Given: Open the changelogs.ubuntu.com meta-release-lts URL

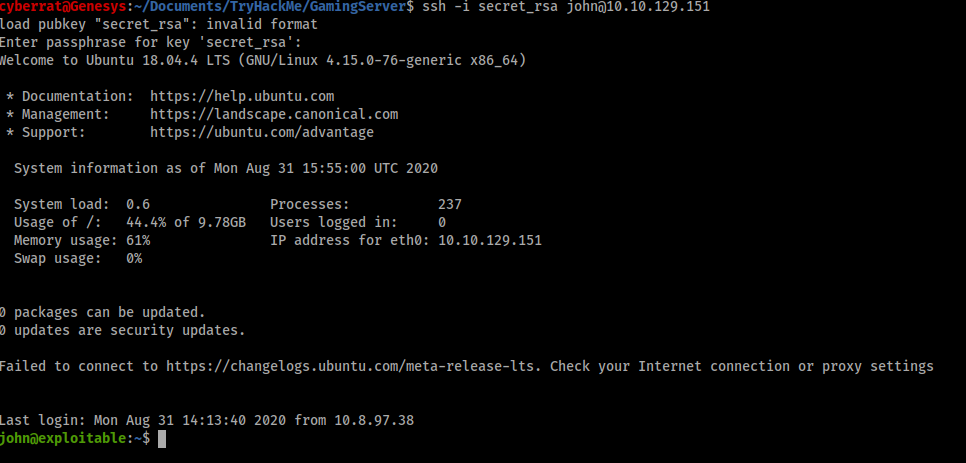Looking at the screenshot, I should [354, 366].
